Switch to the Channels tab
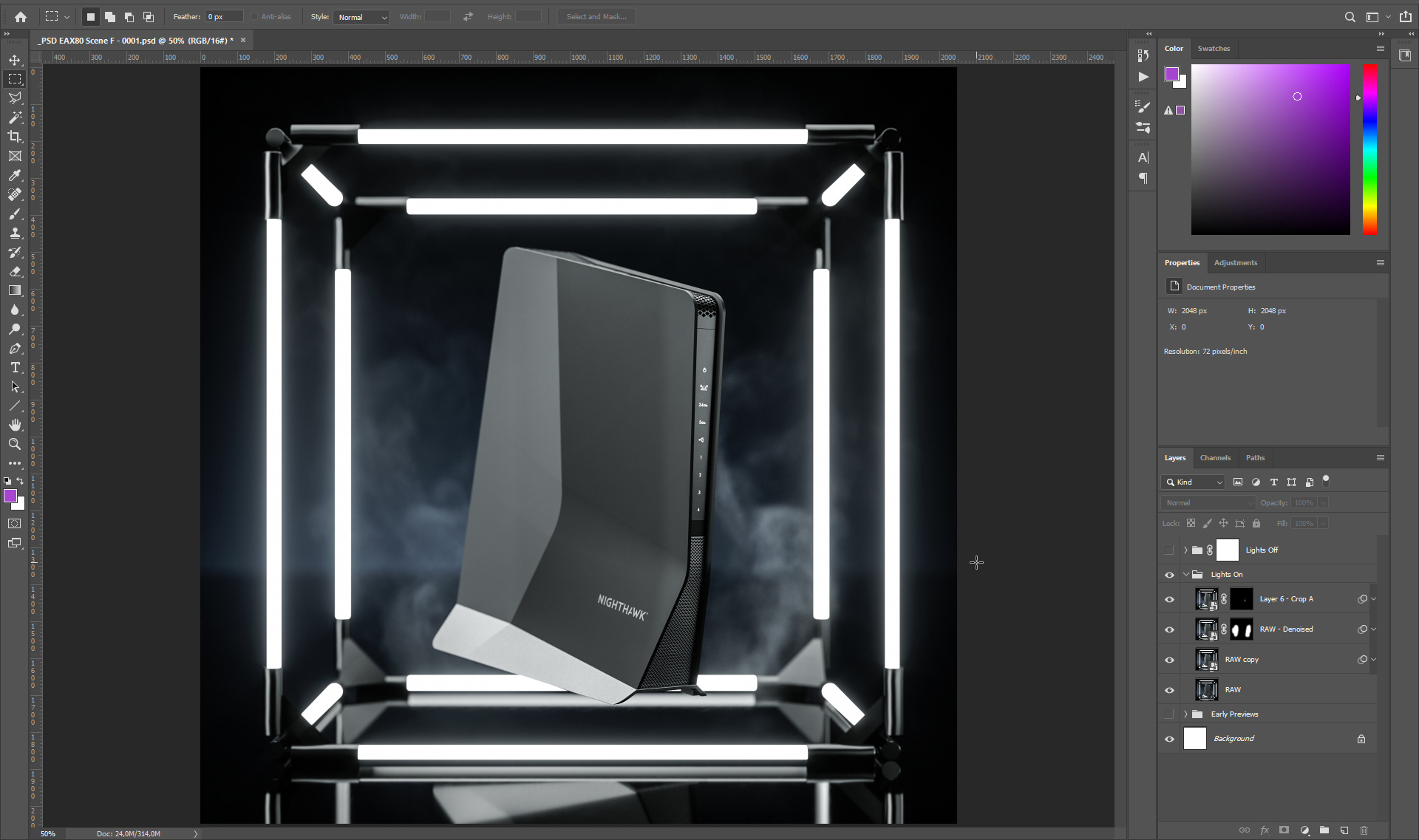 1216,458
